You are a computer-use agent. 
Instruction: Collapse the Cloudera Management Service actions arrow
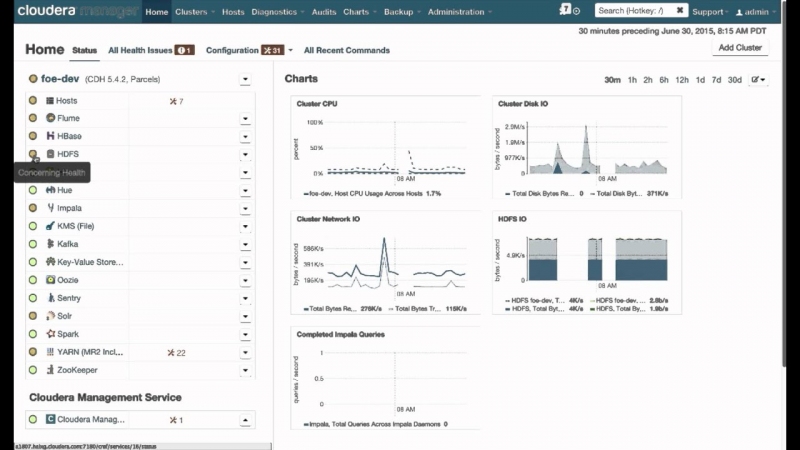pyautogui.click(x=245, y=420)
